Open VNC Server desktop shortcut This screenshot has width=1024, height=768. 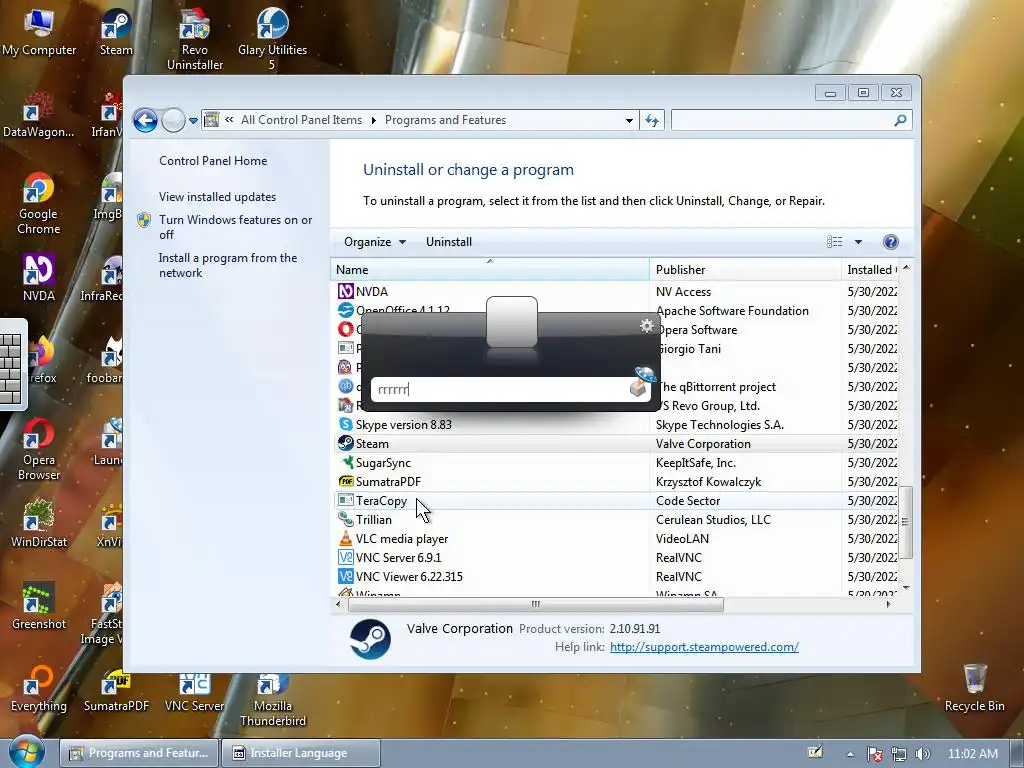195,692
